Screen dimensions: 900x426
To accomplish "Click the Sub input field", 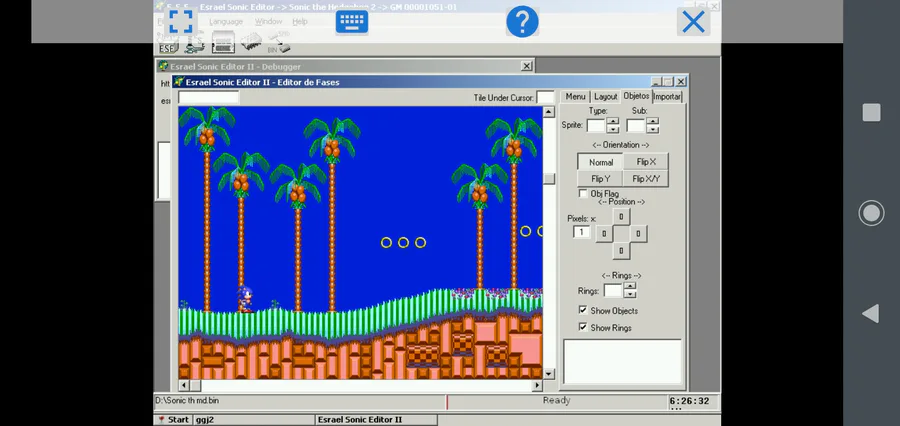I will point(636,126).
